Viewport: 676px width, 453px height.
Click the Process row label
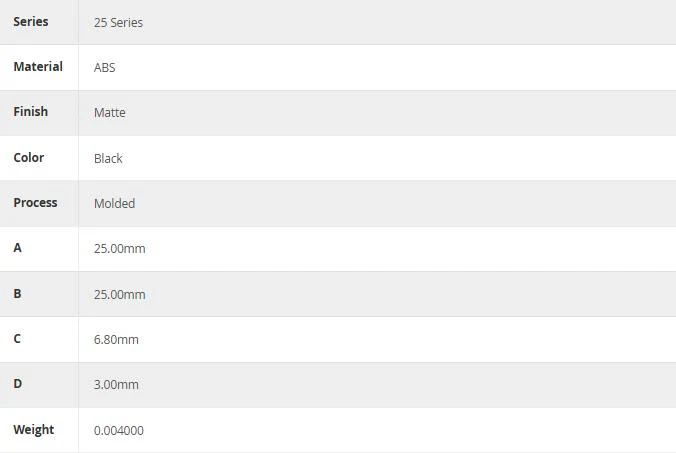point(35,203)
